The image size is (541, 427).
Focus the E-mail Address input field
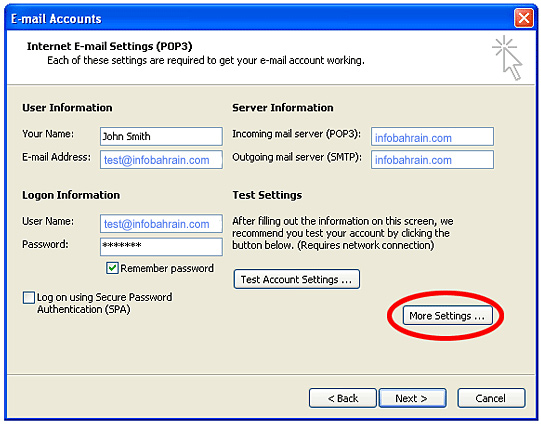tap(161, 160)
